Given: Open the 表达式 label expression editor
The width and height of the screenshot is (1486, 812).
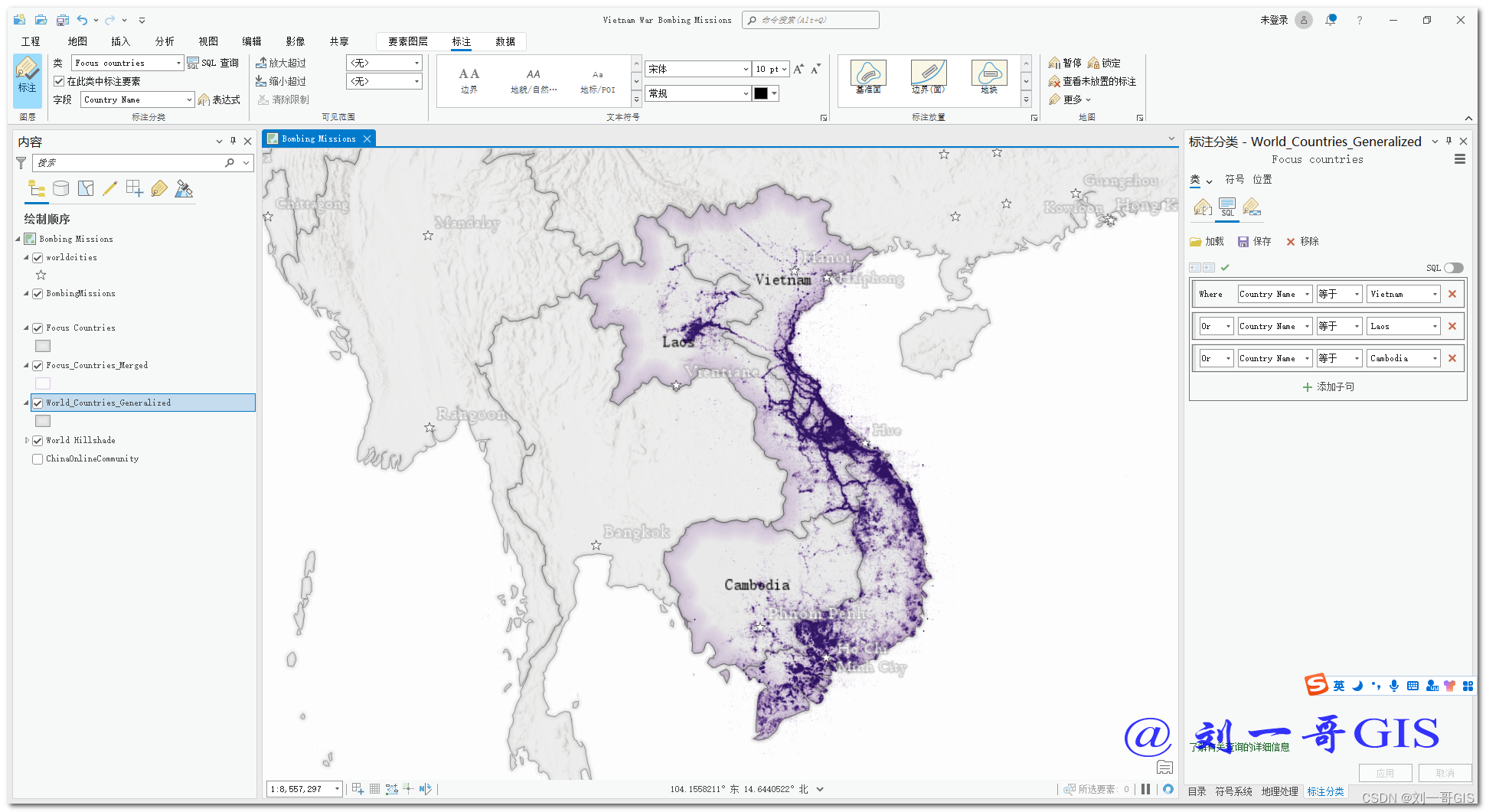Looking at the screenshot, I should click(x=220, y=99).
